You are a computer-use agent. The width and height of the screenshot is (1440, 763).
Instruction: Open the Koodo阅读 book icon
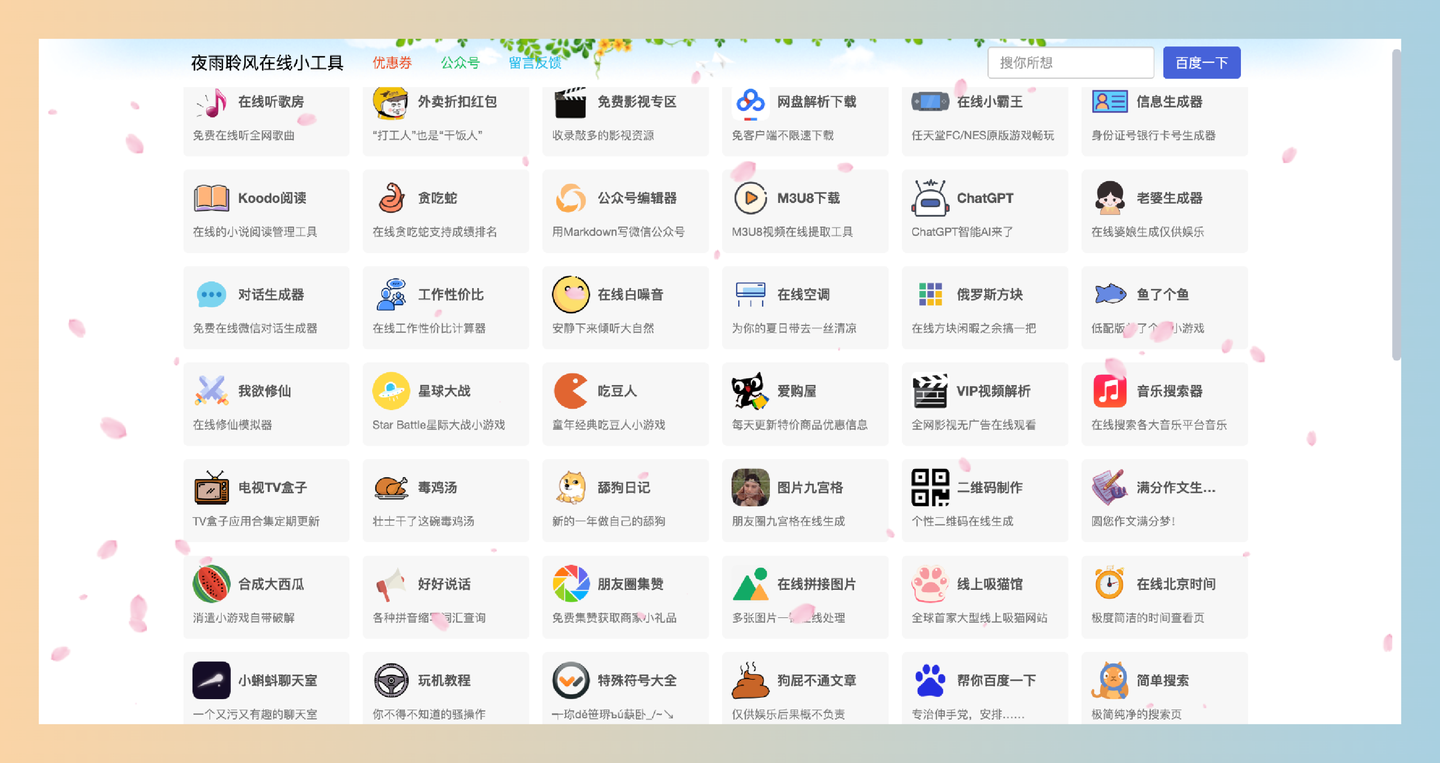click(211, 198)
